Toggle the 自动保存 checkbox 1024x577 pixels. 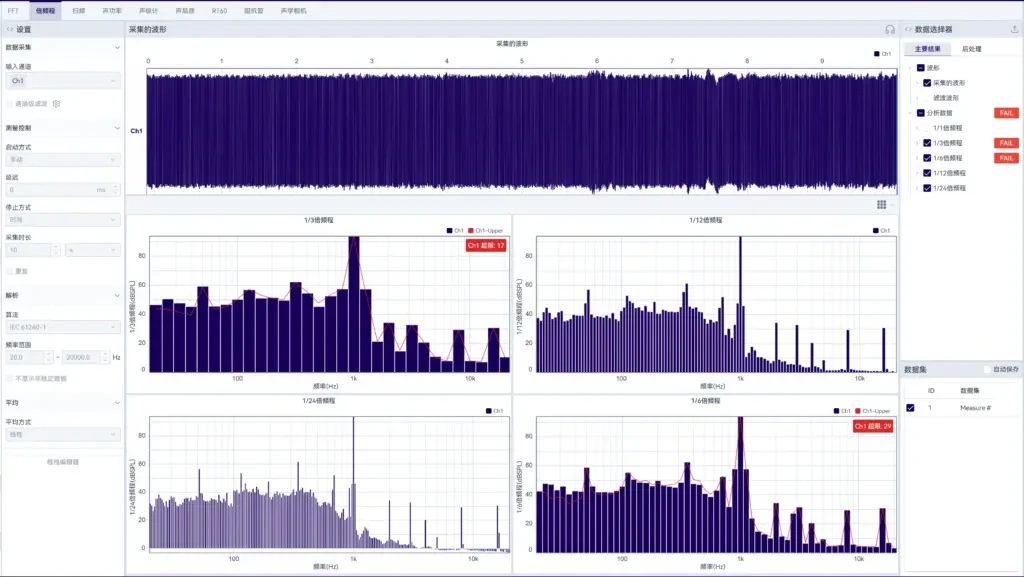[x=987, y=369]
